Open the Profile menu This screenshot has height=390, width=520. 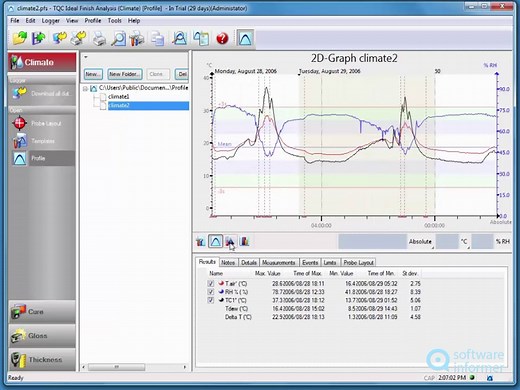(x=93, y=21)
